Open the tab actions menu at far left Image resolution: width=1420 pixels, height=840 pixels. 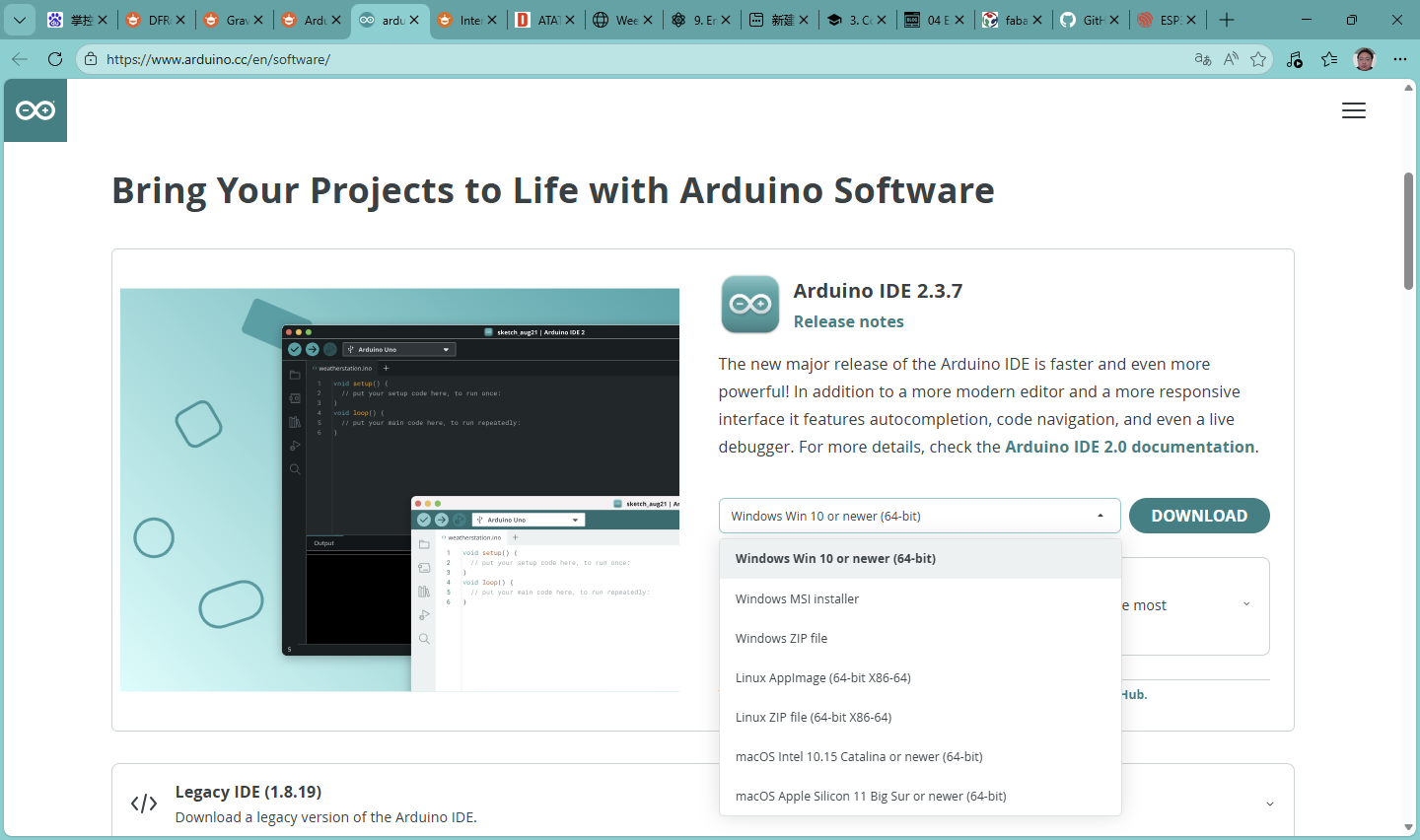click(x=20, y=20)
